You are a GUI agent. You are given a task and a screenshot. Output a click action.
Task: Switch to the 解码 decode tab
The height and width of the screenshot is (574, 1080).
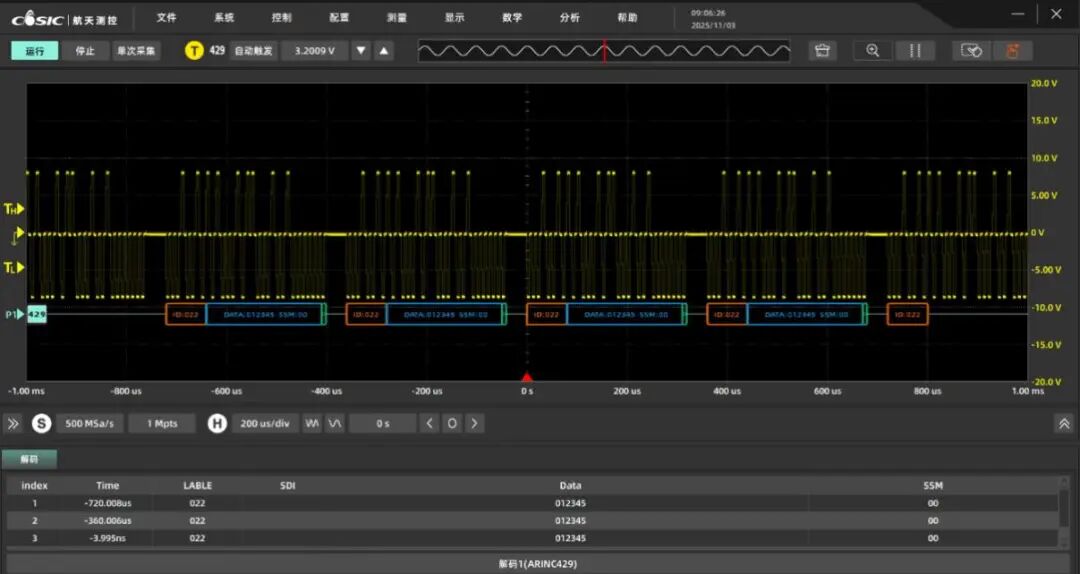click(x=29, y=459)
